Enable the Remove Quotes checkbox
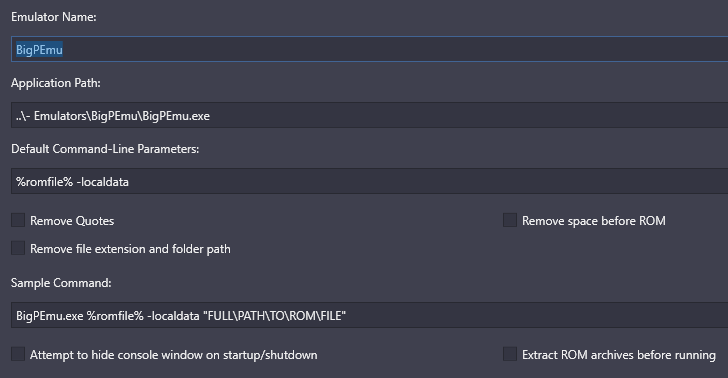The height and width of the screenshot is (378, 728). coord(18,220)
